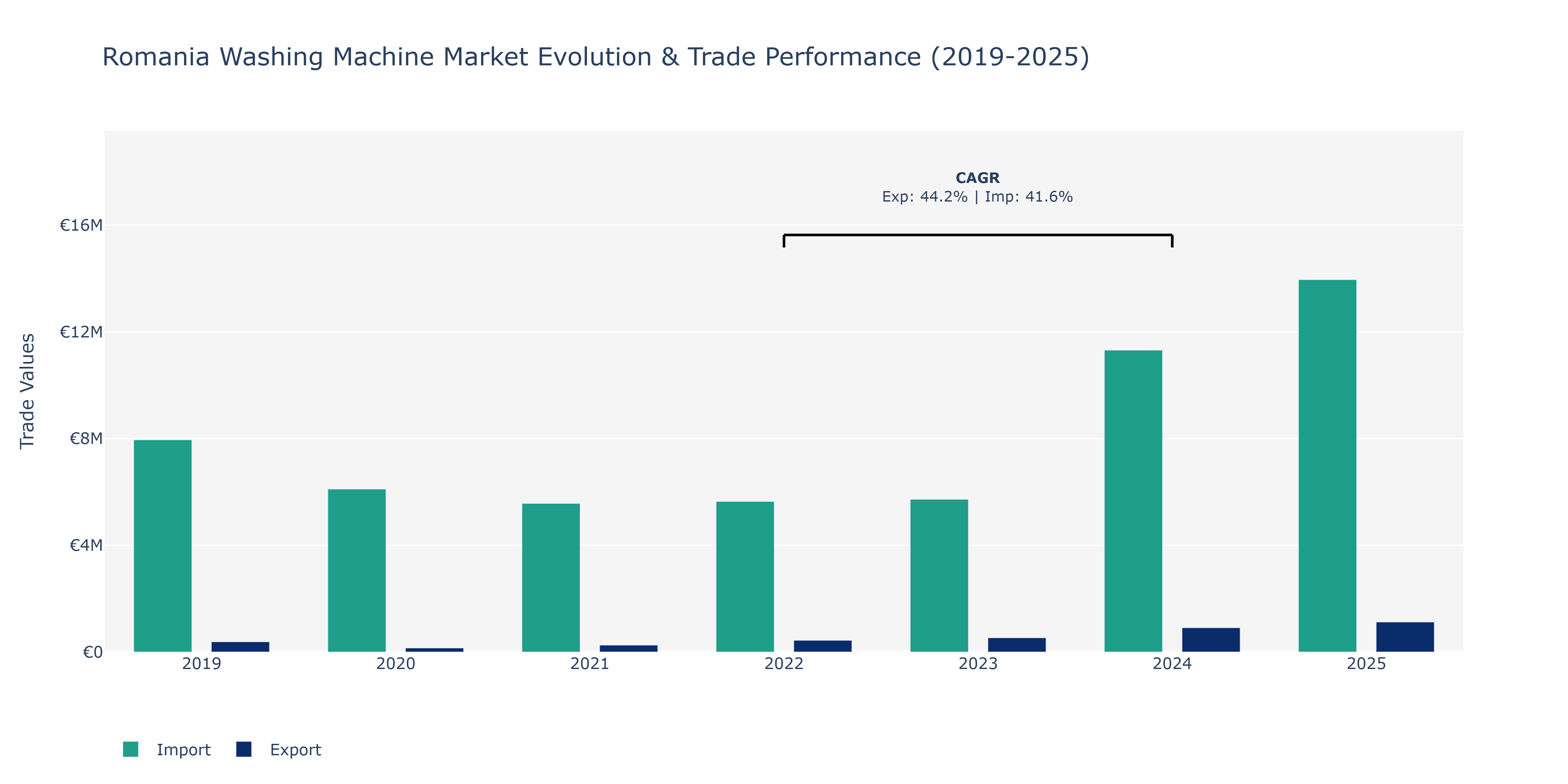Select the 2019 Export bar
This screenshot has width=1568, height=784.
point(240,646)
